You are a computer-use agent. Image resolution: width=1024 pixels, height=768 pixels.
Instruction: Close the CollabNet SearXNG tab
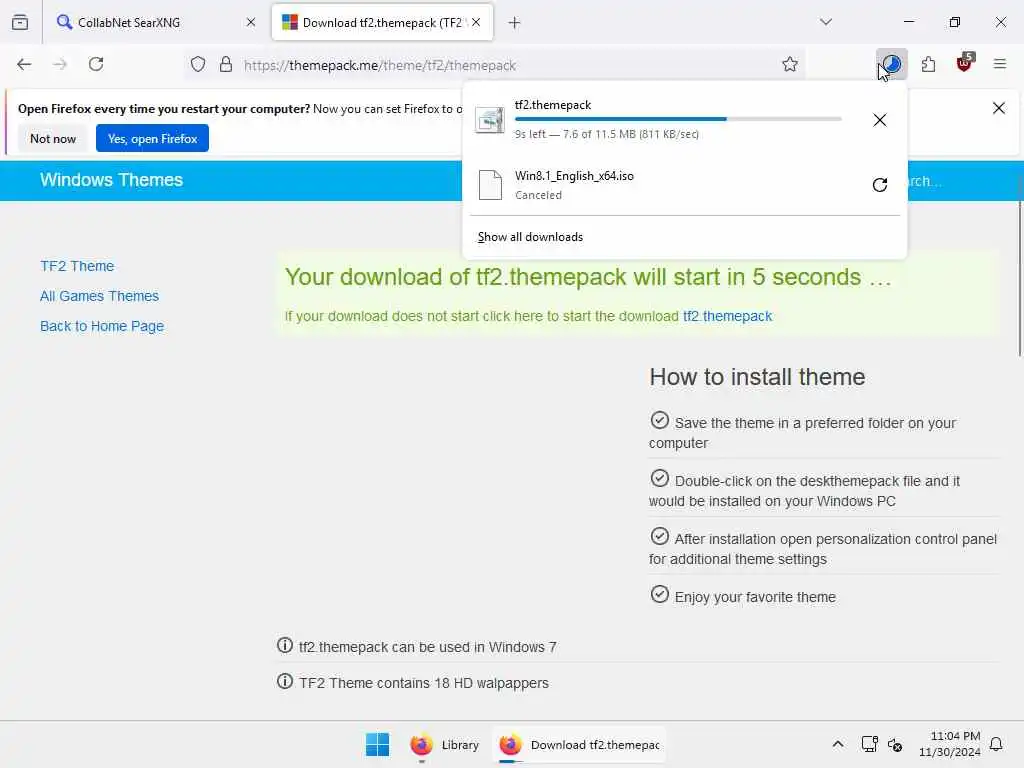(251, 22)
